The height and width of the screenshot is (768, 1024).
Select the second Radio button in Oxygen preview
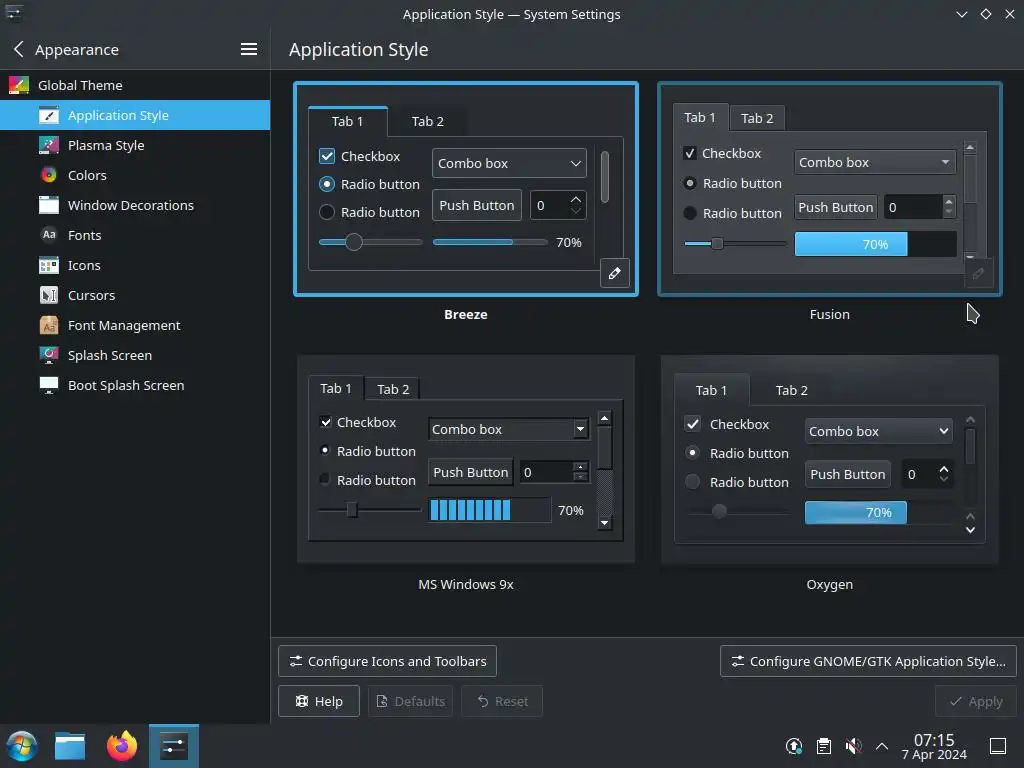click(693, 482)
